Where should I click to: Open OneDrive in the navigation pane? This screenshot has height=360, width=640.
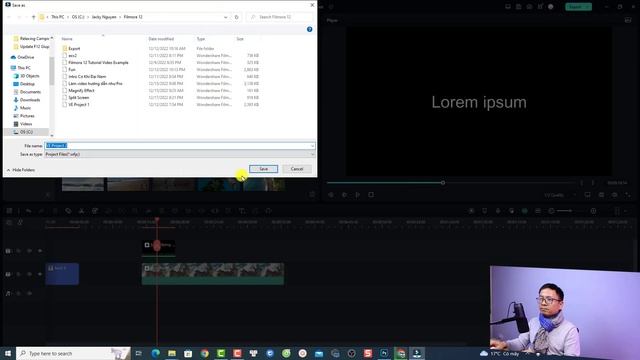pyautogui.click(x=25, y=57)
